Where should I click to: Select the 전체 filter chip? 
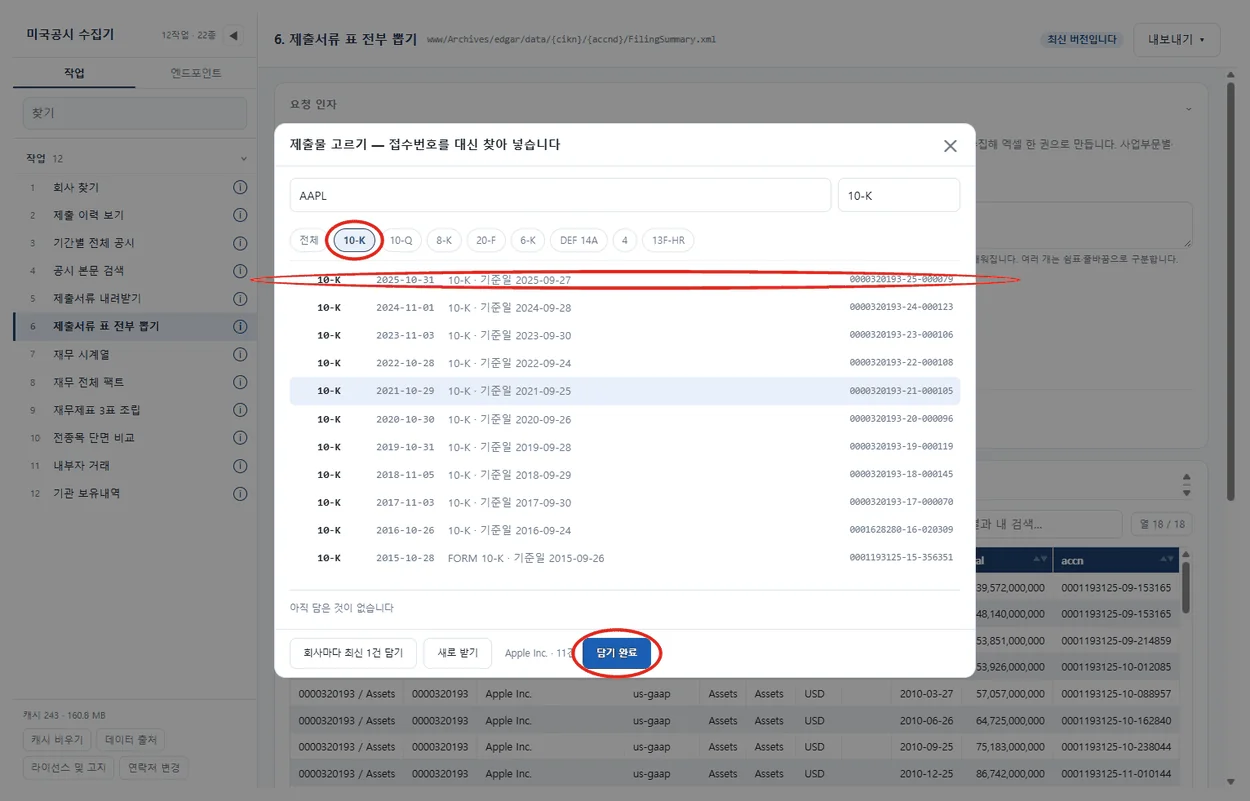309,240
